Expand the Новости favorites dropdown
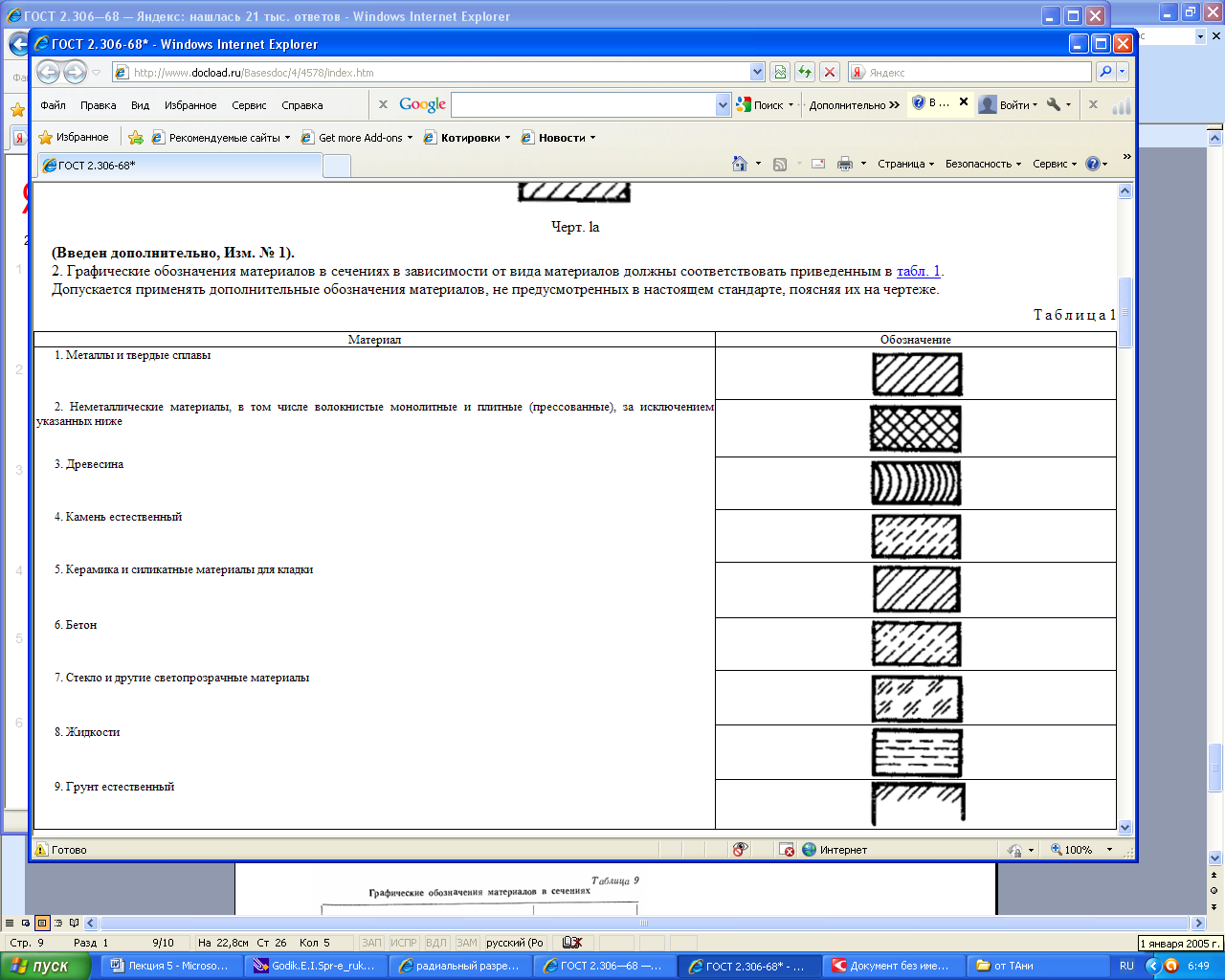Viewport: 1225px width, 980px height. [592, 138]
